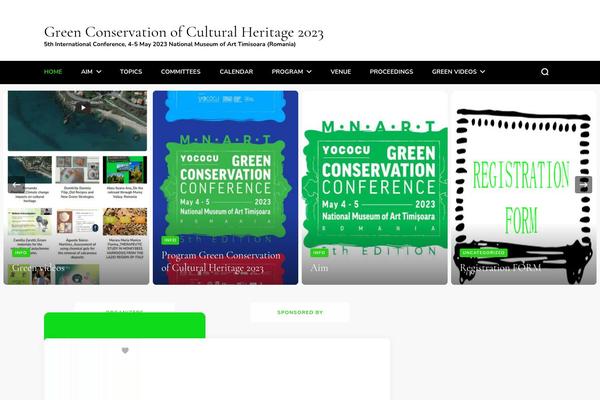Select the UNCATEGORIZED tag on Registration card
600x400 pixels.
click(x=484, y=253)
